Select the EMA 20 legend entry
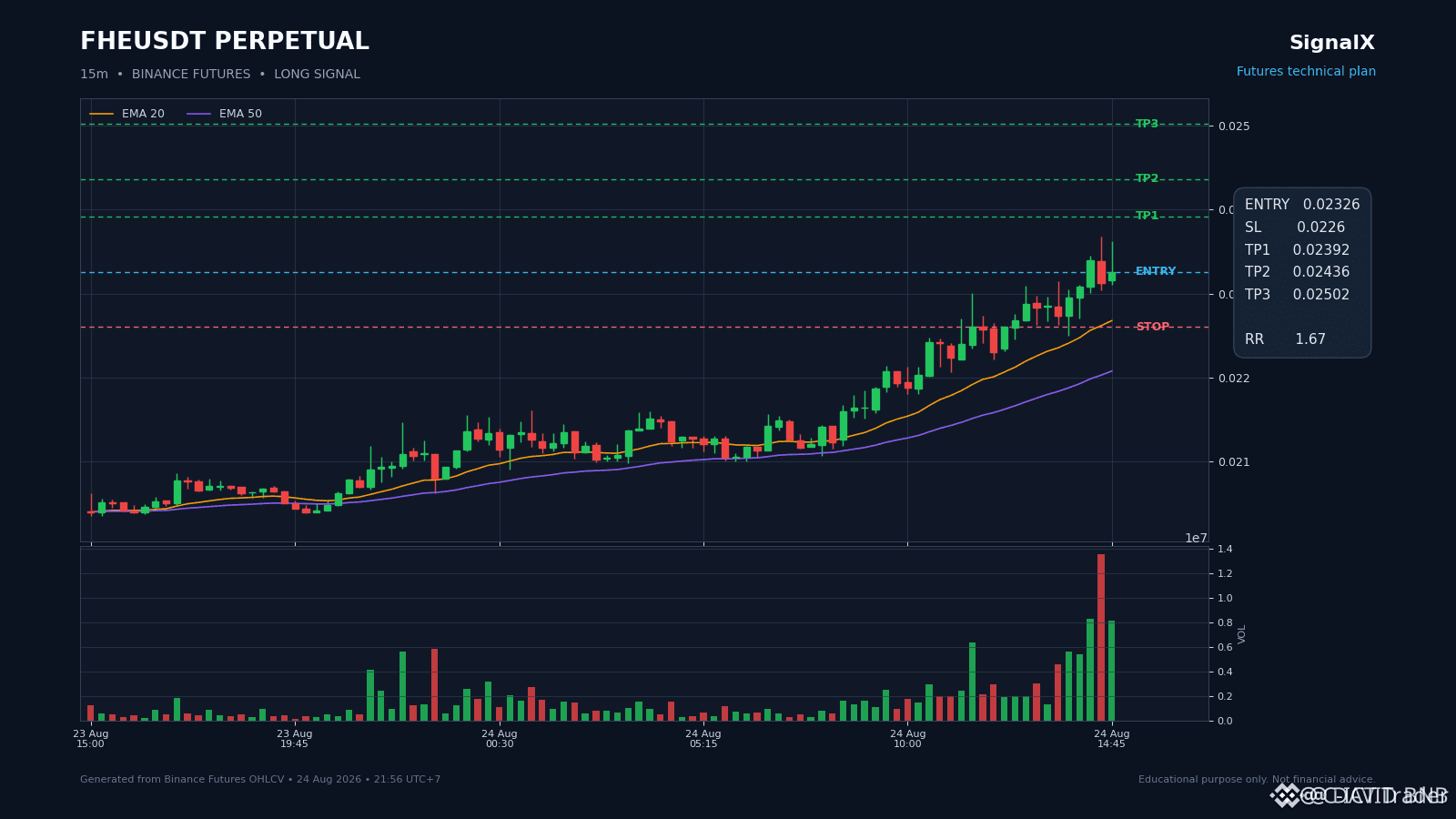Screen dimensions: 1456x819 click(127, 114)
